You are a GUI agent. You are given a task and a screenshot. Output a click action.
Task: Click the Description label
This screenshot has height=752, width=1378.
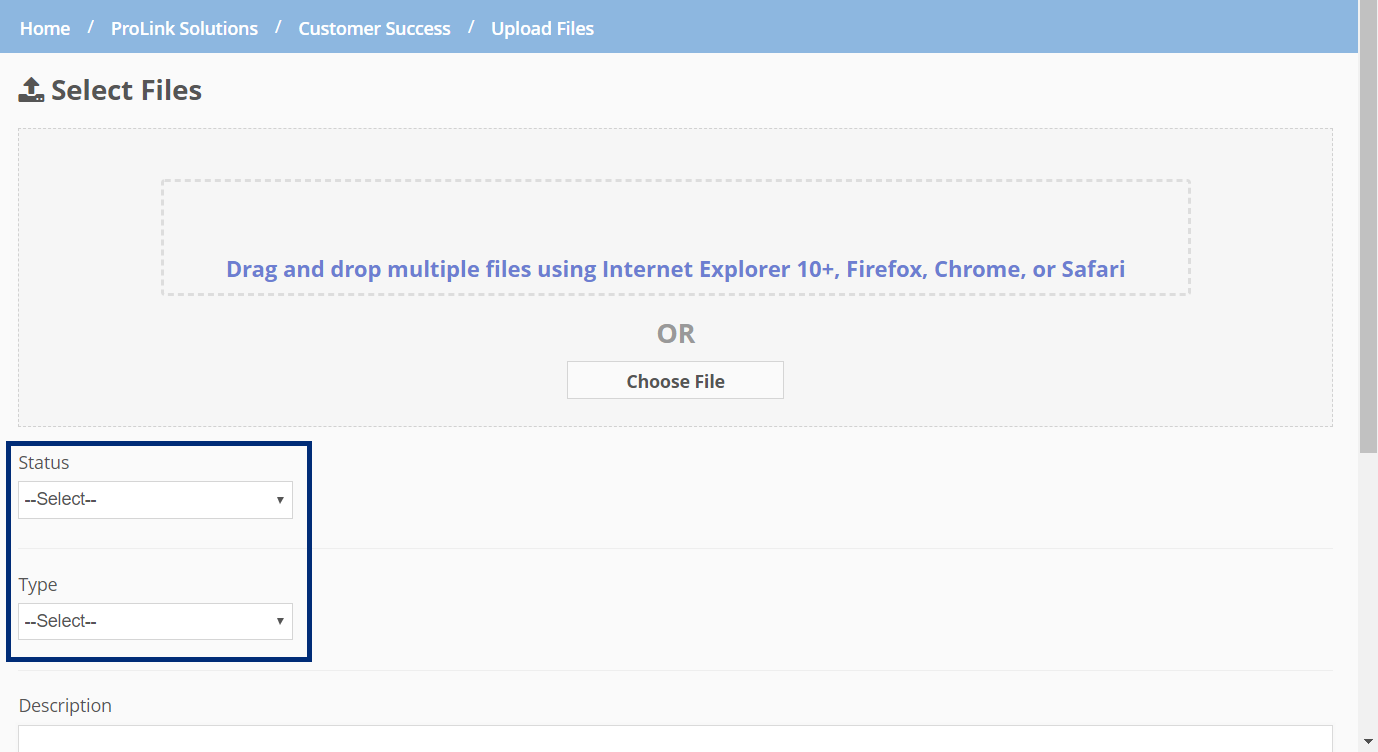(65, 706)
